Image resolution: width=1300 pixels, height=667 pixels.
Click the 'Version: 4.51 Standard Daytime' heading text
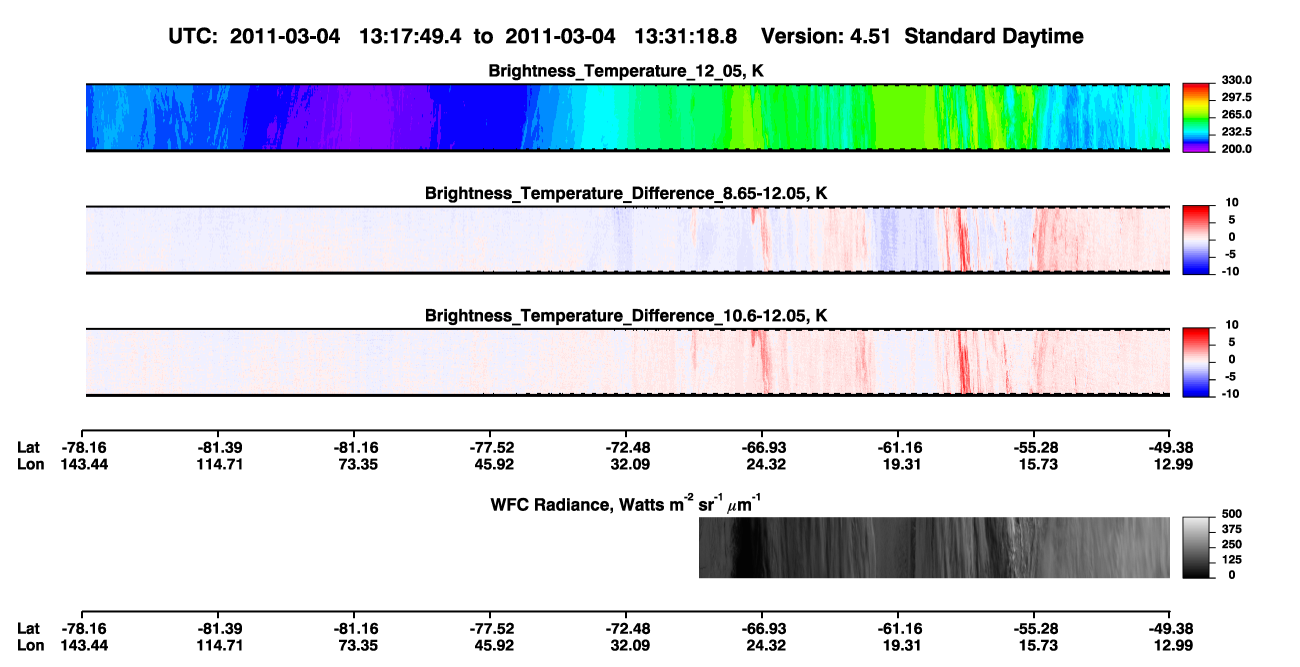pos(922,36)
